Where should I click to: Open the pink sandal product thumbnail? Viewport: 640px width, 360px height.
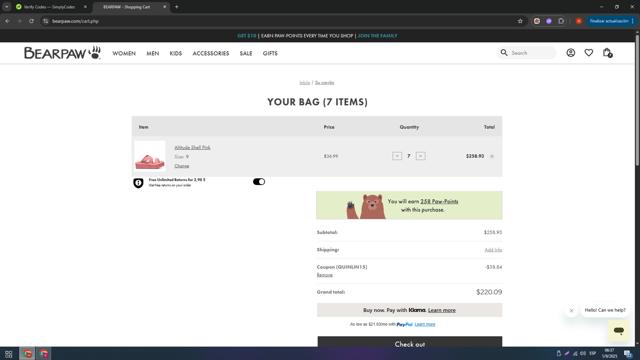150,156
